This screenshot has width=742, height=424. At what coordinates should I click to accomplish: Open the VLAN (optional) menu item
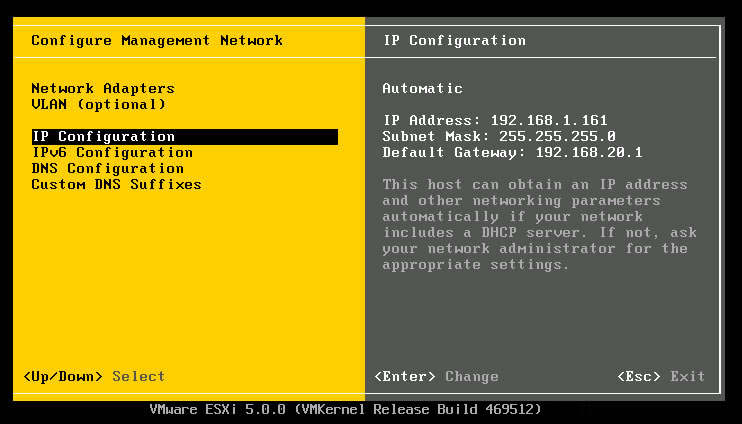[98, 104]
